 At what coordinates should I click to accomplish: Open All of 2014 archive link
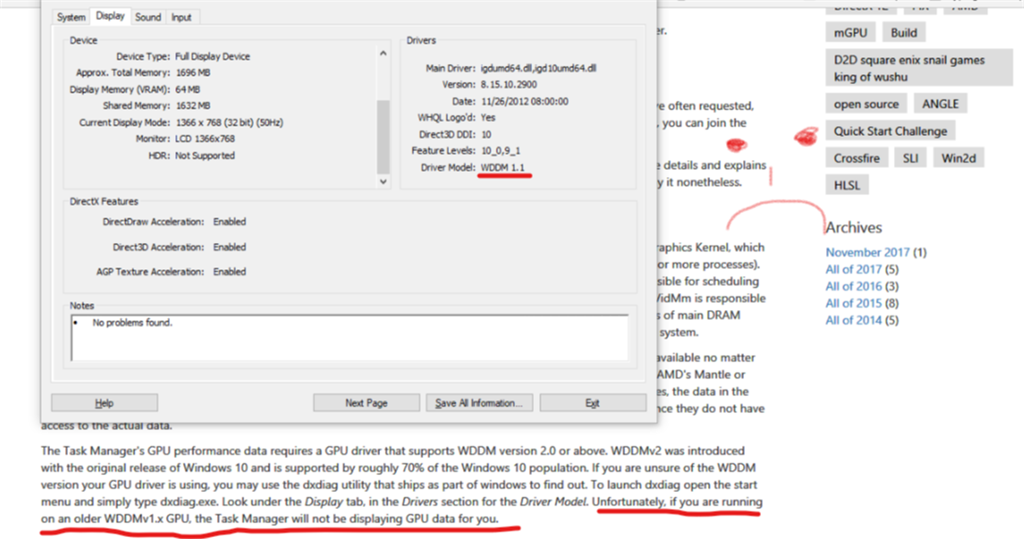(x=854, y=320)
